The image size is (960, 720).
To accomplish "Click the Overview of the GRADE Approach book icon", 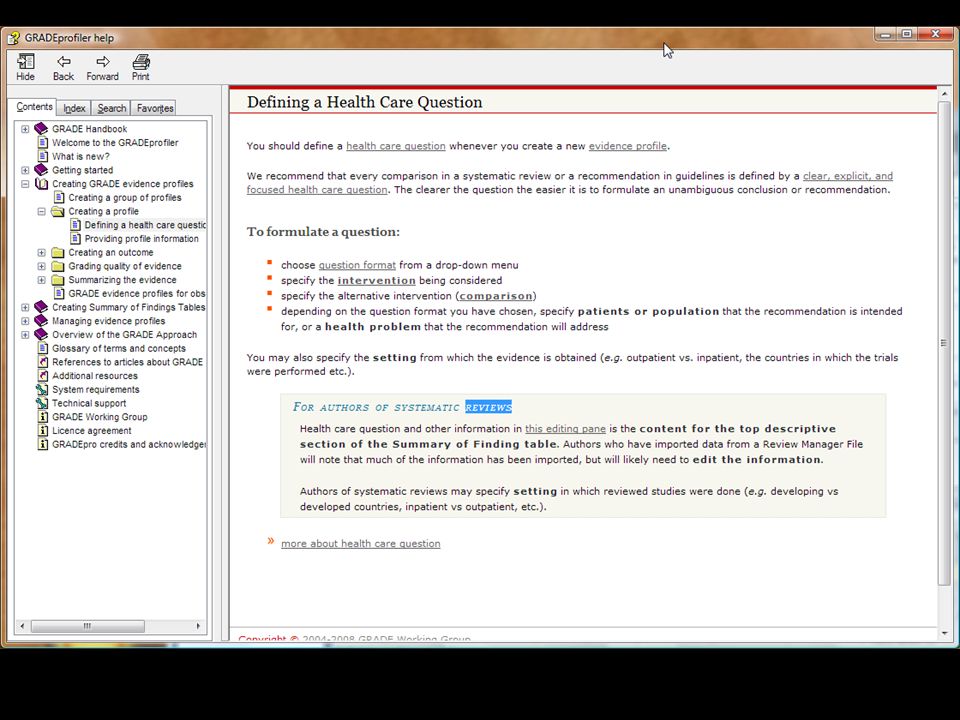I will [41, 334].
